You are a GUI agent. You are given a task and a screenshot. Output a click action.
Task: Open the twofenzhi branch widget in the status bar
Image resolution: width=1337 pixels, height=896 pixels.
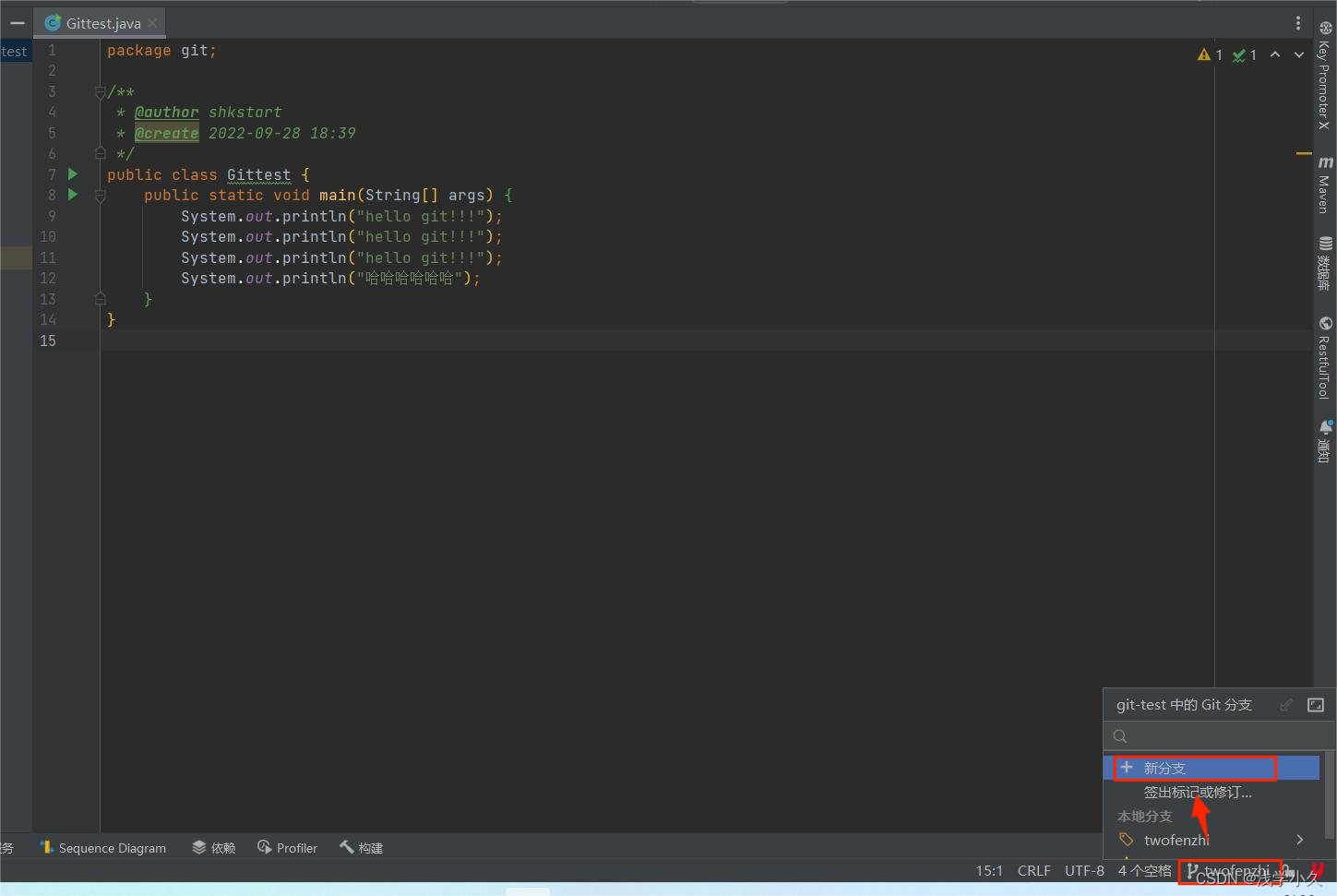click(x=1230, y=871)
